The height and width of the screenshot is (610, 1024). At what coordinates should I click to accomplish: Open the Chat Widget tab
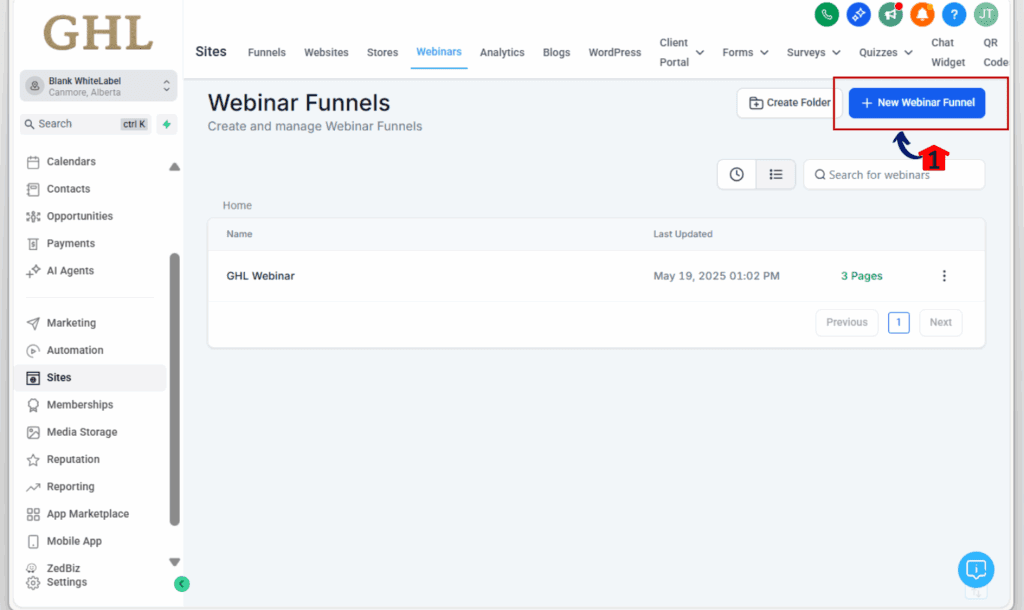(948, 52)
